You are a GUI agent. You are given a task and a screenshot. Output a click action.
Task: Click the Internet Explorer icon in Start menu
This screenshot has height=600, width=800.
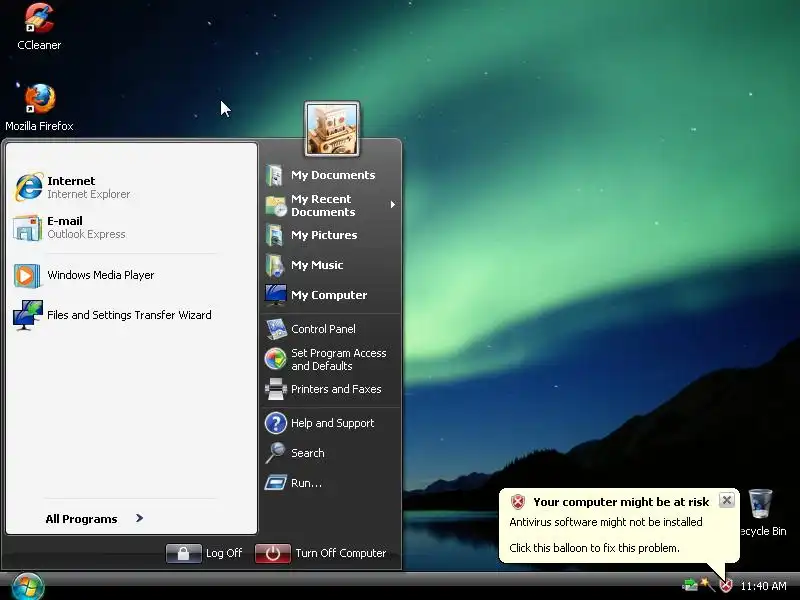point(29,187)
